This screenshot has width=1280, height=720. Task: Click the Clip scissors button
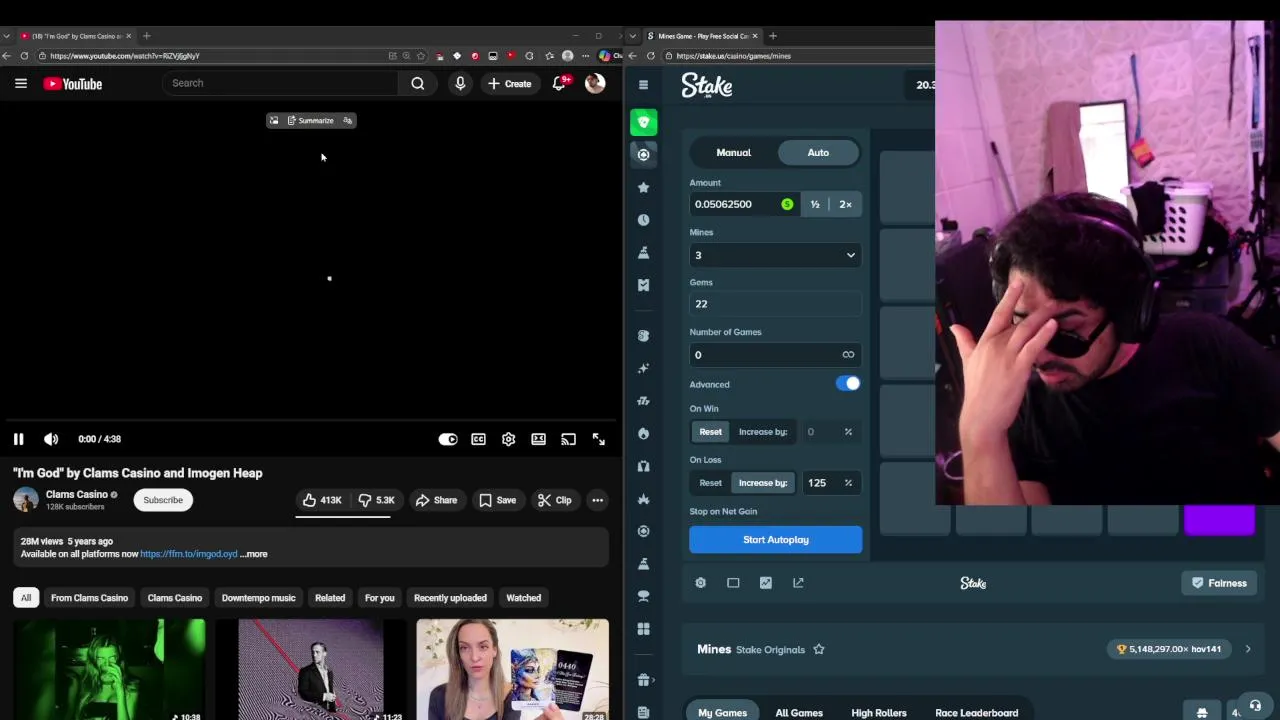coord(554,500)
